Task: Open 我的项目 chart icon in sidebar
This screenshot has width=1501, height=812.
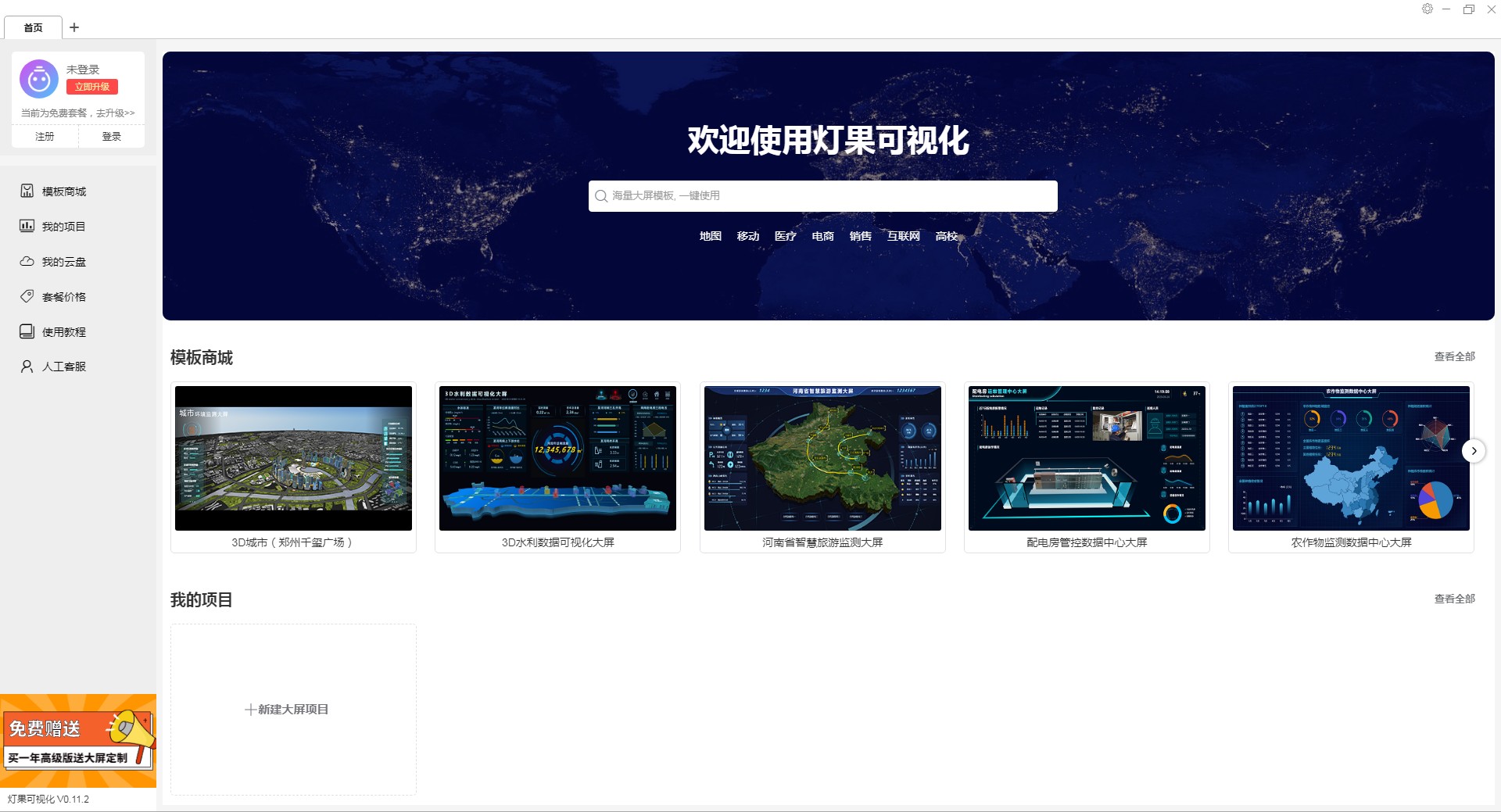Action: click(27, 226)
